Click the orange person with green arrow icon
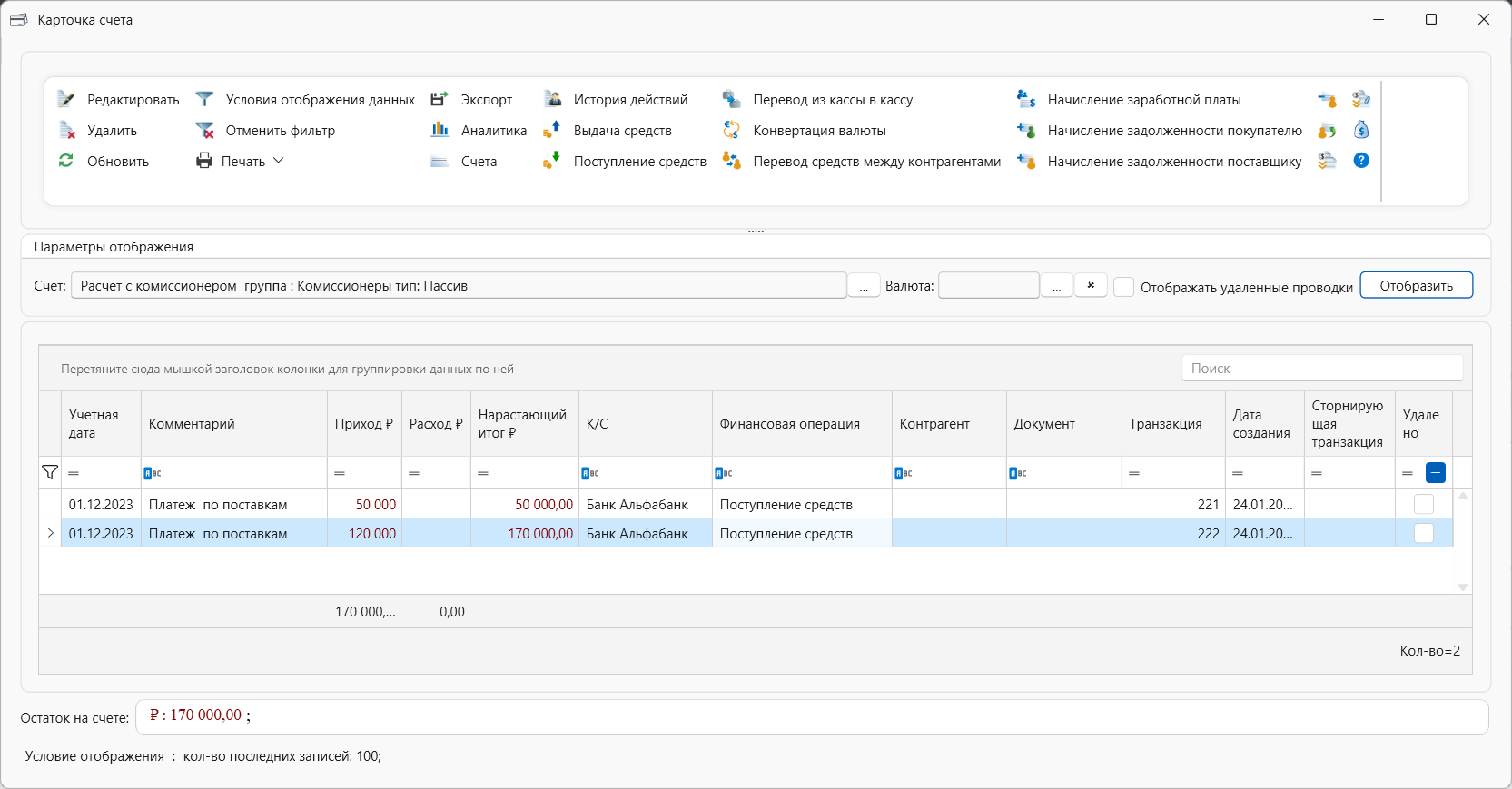 pyautogui.click(x=1327, y=130)
